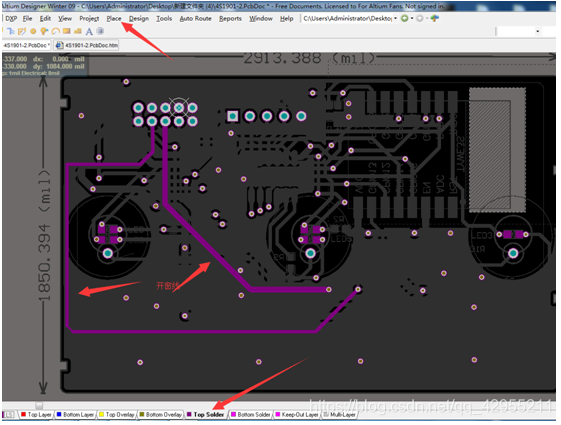Click the Place Component icon
The image size is (561, 425).
pyautogui.click(x=101, y=31)
